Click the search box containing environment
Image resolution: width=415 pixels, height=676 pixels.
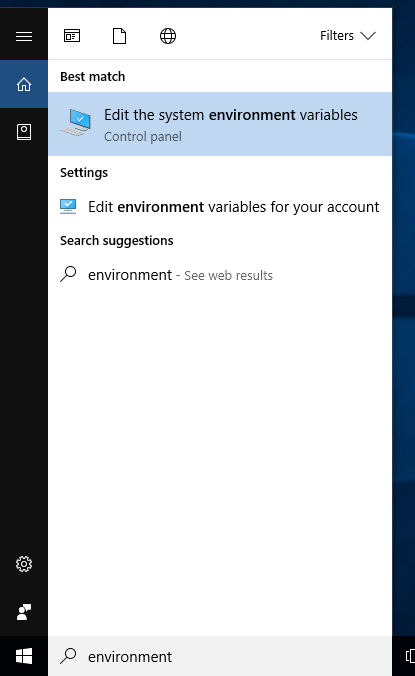220,657
